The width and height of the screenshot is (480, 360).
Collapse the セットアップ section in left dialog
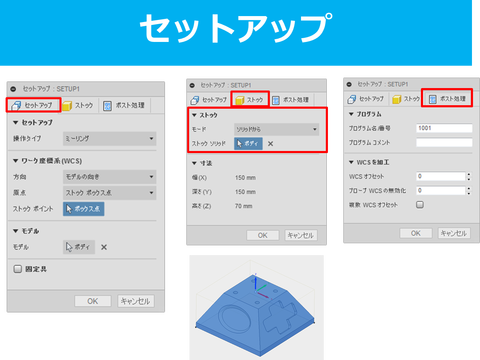(15, 123)
